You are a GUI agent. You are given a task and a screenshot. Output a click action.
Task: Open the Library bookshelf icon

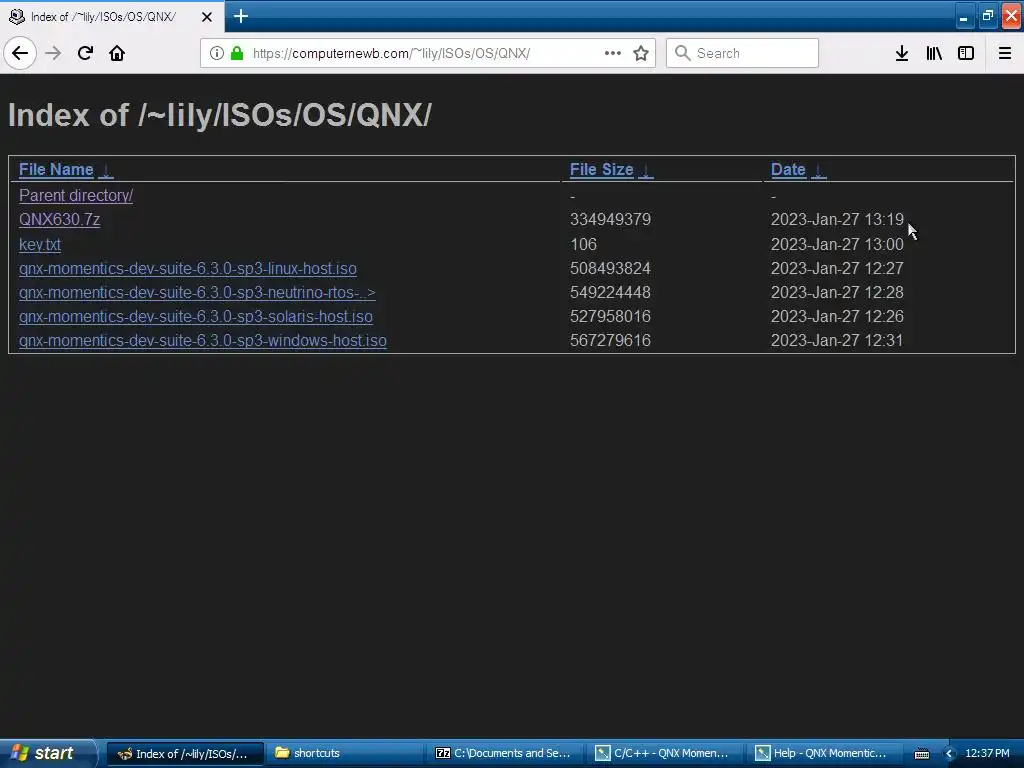tap(934, 53)
